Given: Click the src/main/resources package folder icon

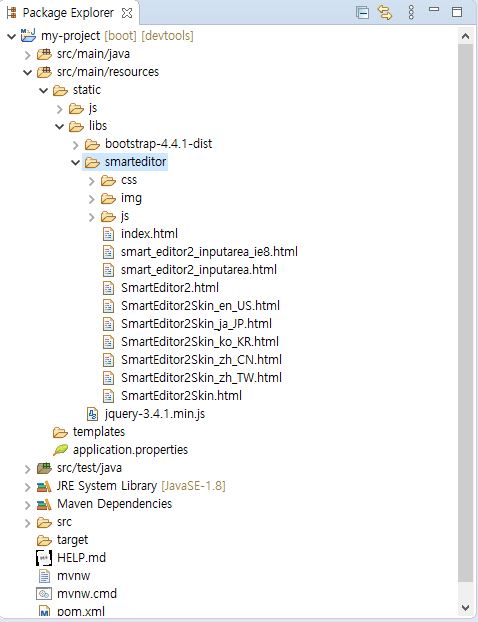Looking at the screenshot, I should 44,72.
